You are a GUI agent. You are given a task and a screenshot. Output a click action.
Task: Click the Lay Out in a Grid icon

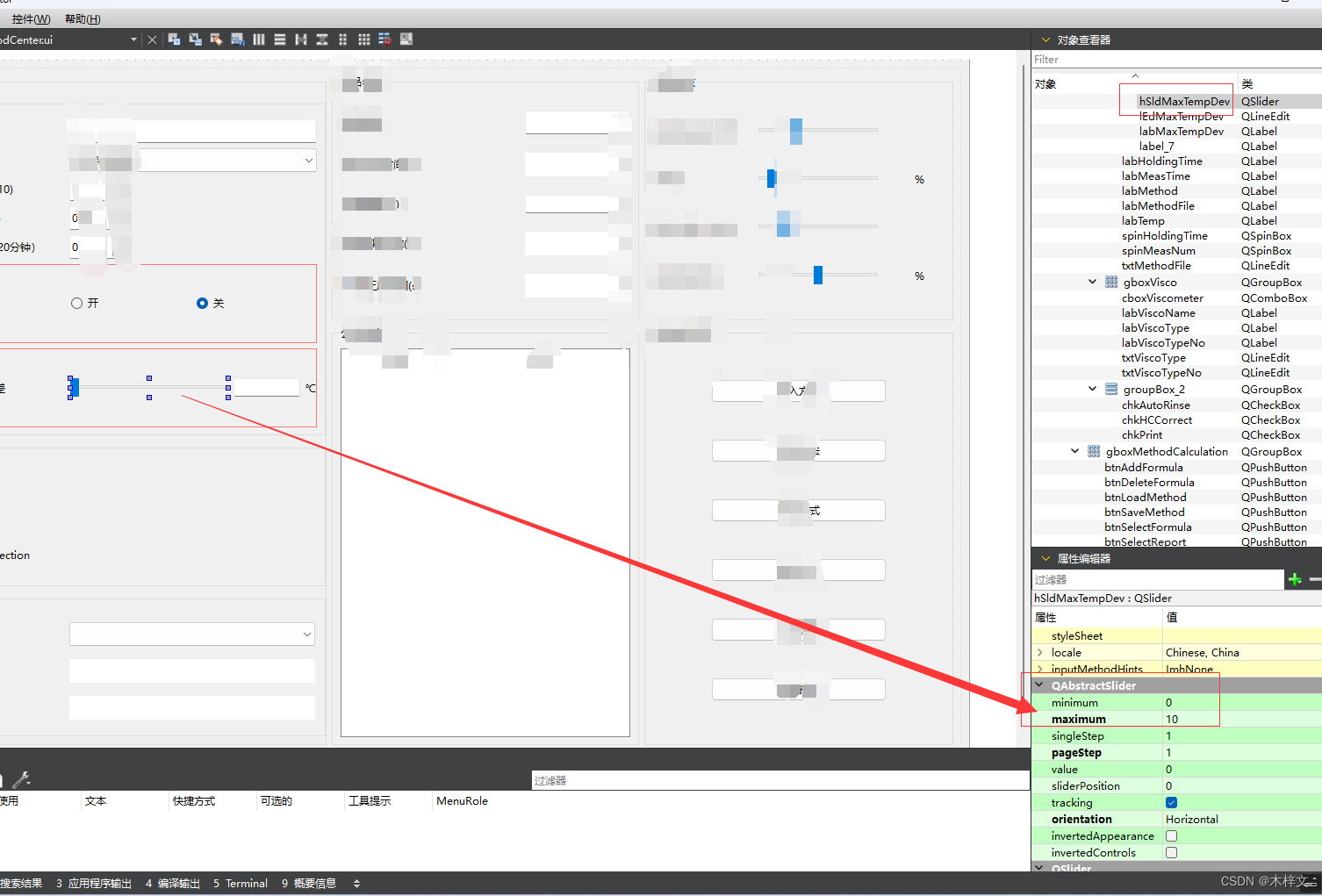coord(363,39)
